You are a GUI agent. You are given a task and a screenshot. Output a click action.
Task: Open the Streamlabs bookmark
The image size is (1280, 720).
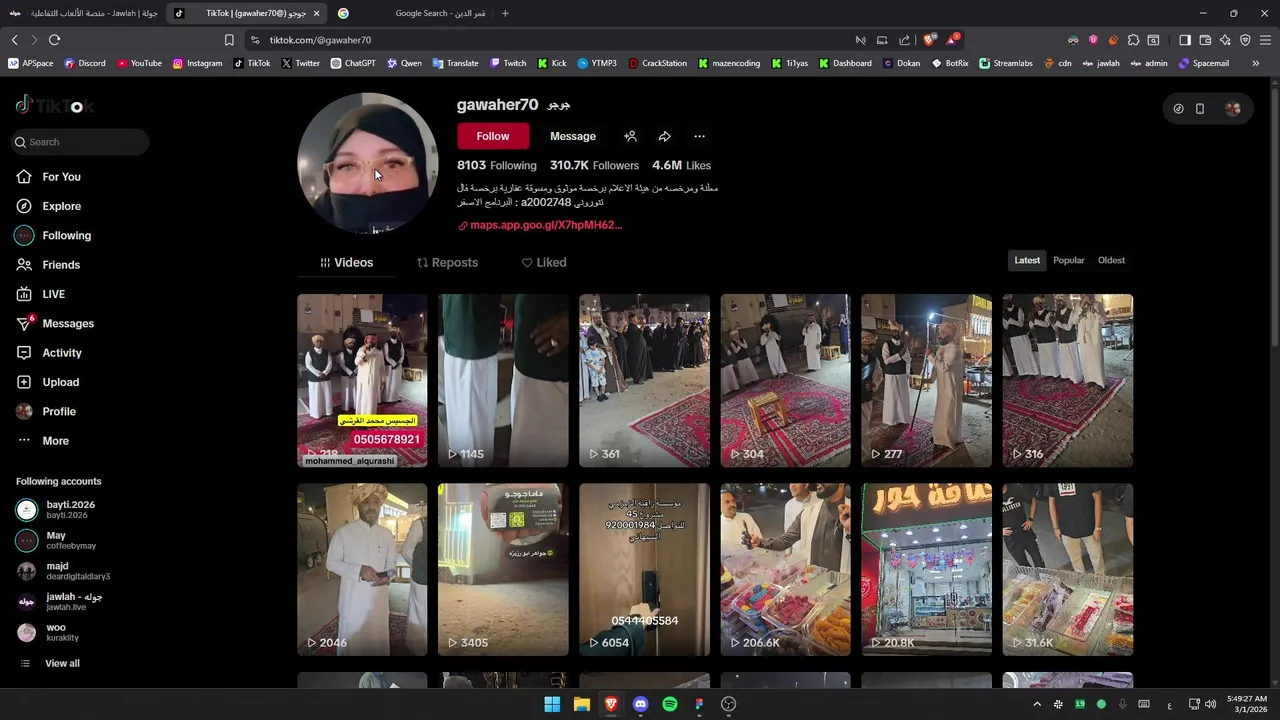coord(1006,63)
